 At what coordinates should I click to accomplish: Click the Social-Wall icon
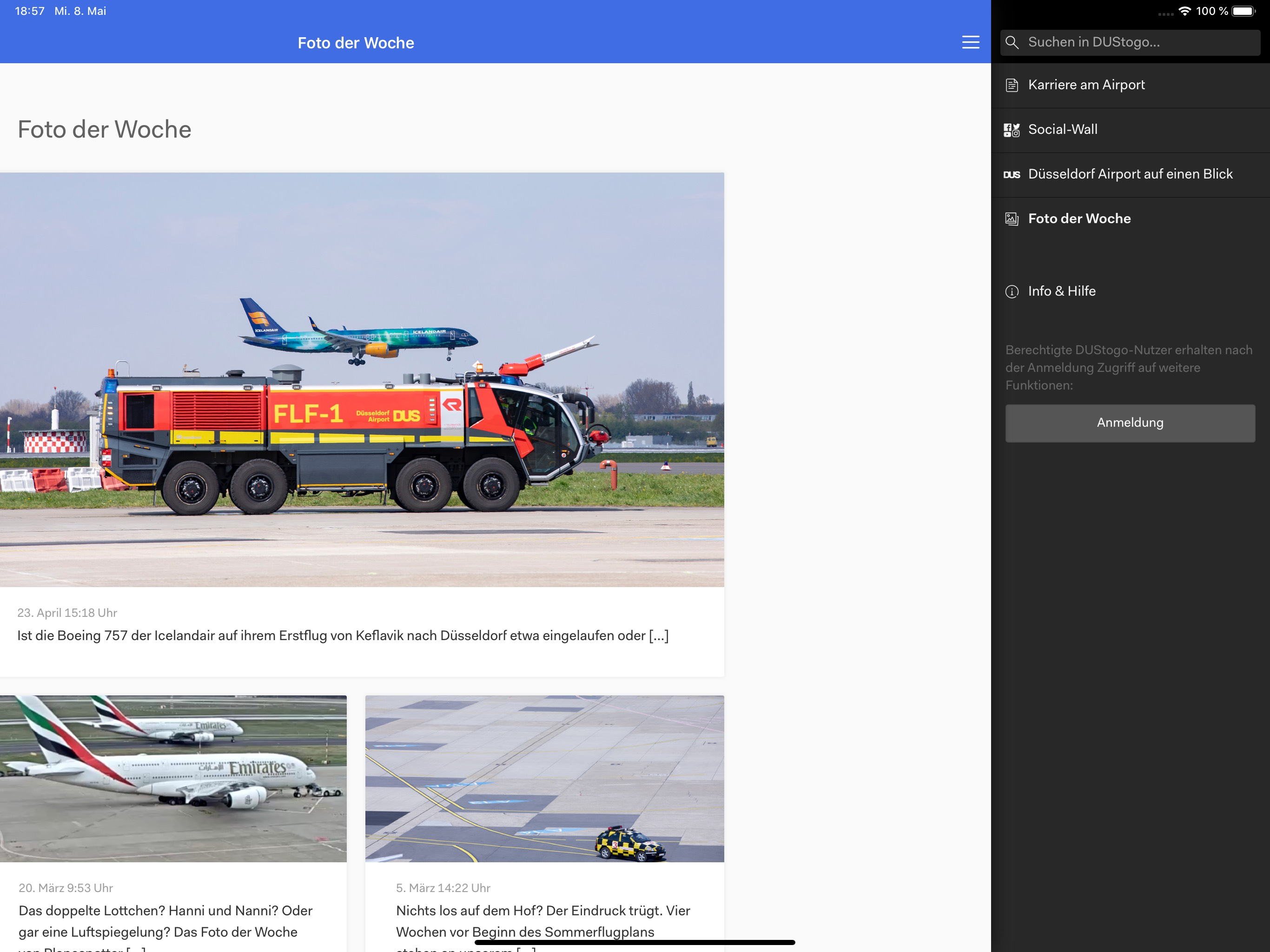point(1012,130)
